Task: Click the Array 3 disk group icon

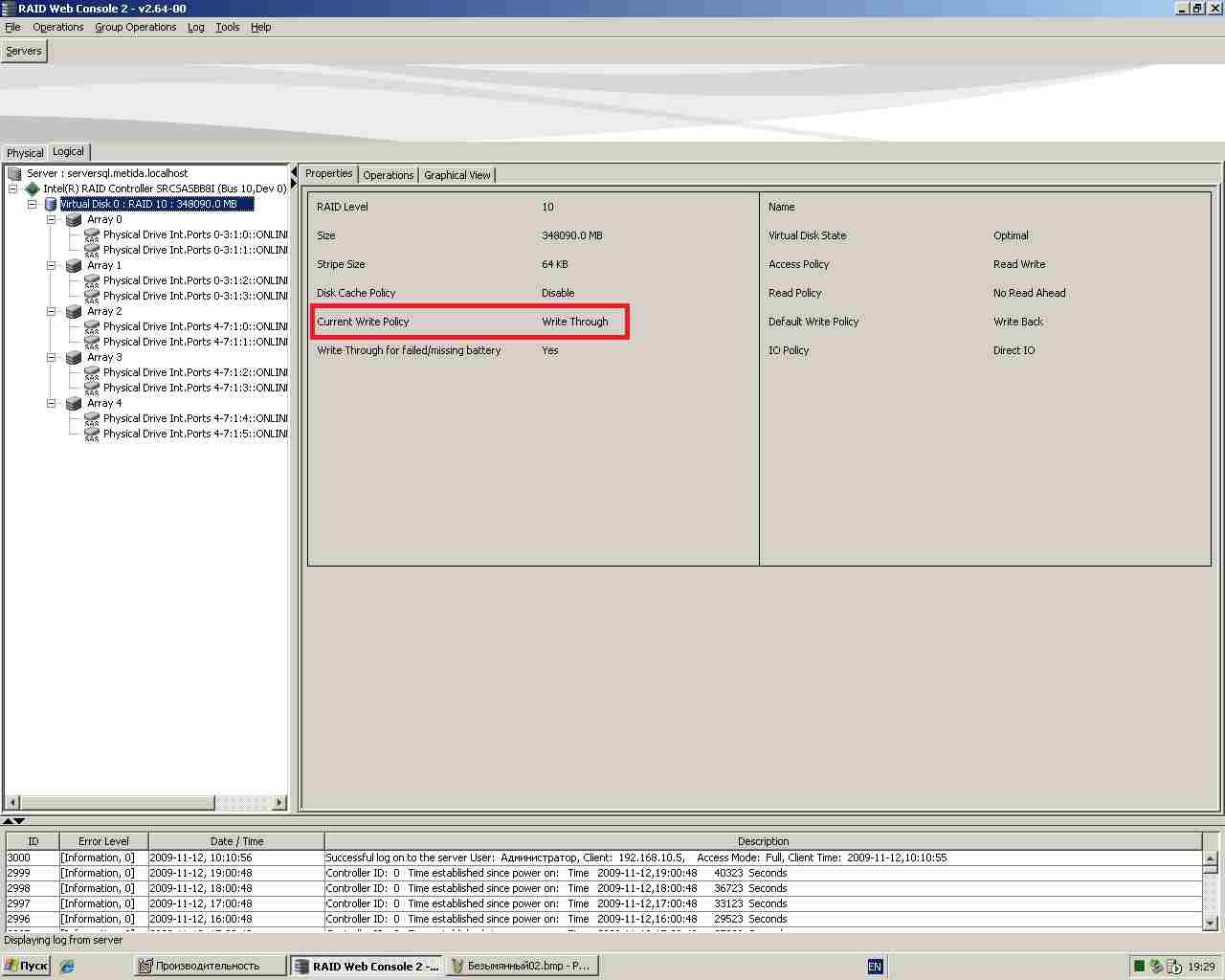Action: click(x=74, y=357)
